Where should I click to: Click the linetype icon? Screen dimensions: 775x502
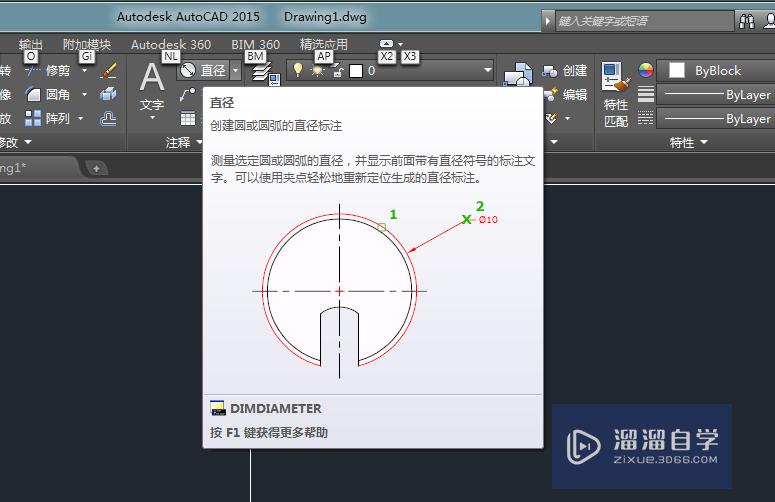(646, 118)
